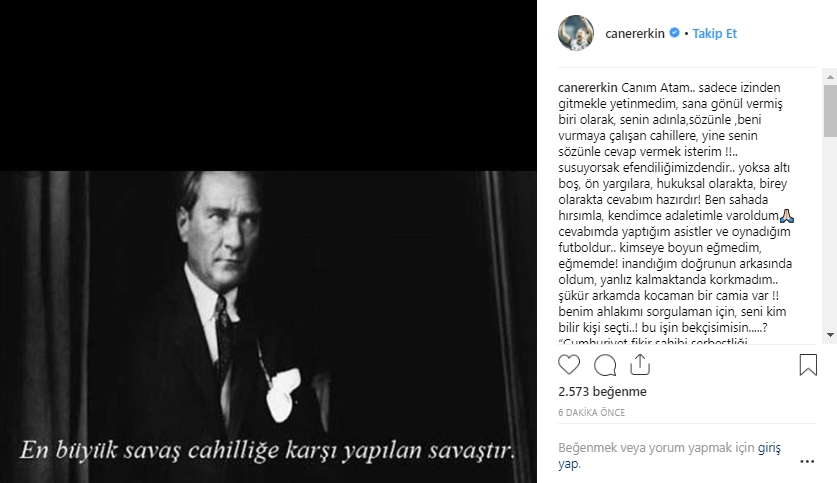Click the blue verified badge next to canererkin
The image size is (837, 483).
(x=674, y=33)
